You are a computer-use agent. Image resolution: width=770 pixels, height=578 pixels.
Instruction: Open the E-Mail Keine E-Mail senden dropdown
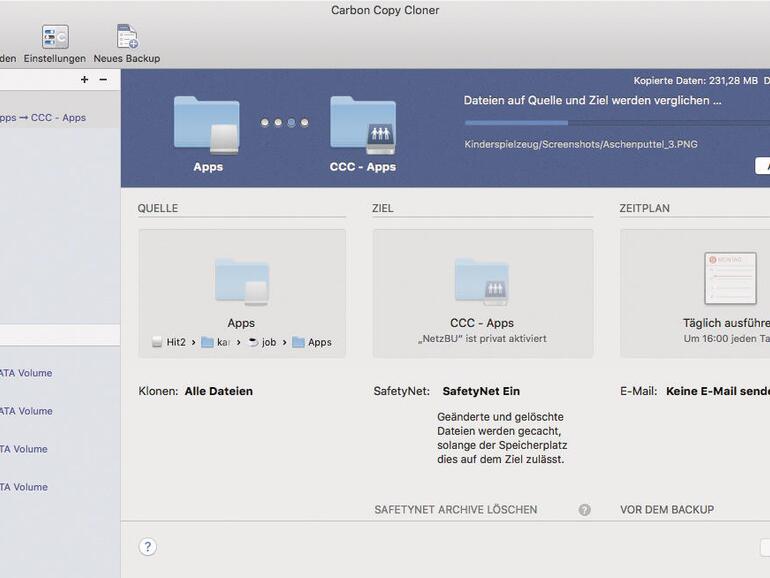718,391
